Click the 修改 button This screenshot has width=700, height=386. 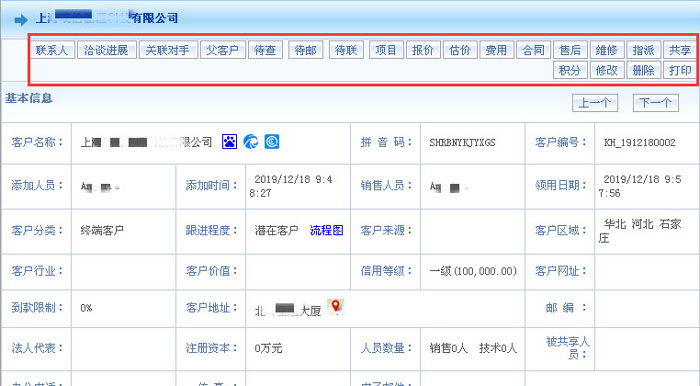click(x=607, y=70)
